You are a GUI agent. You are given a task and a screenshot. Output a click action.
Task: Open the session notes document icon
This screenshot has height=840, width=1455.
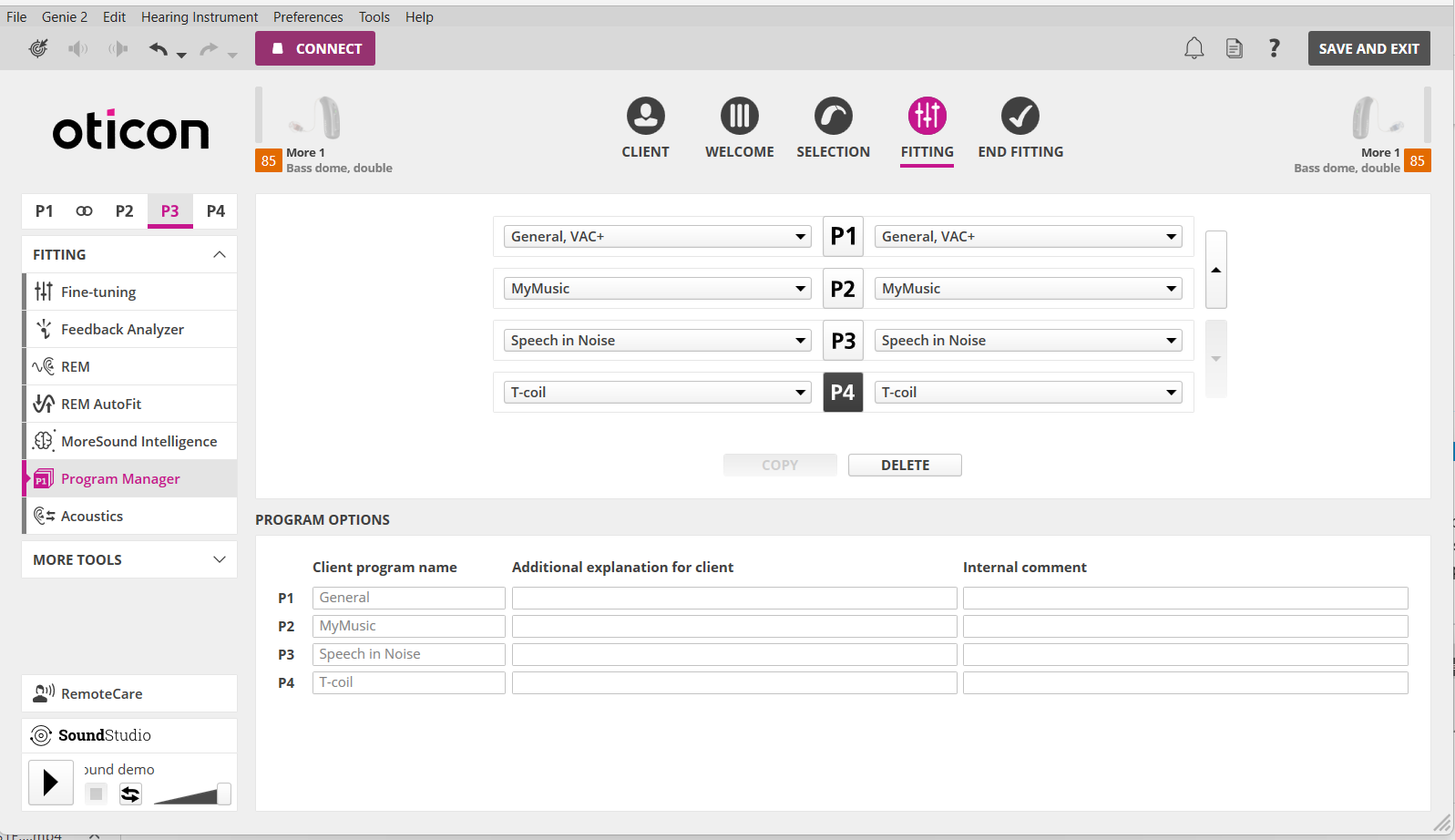coord(1234,48)
